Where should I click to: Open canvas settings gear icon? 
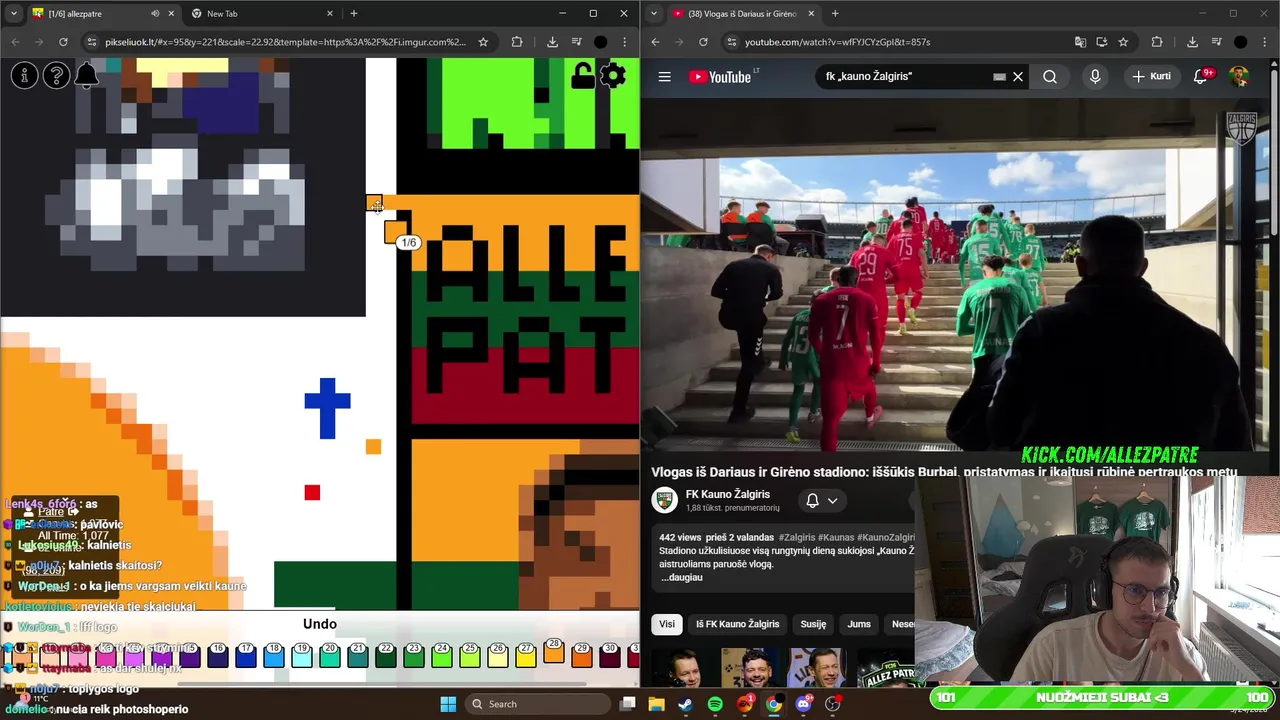[613, 75]
